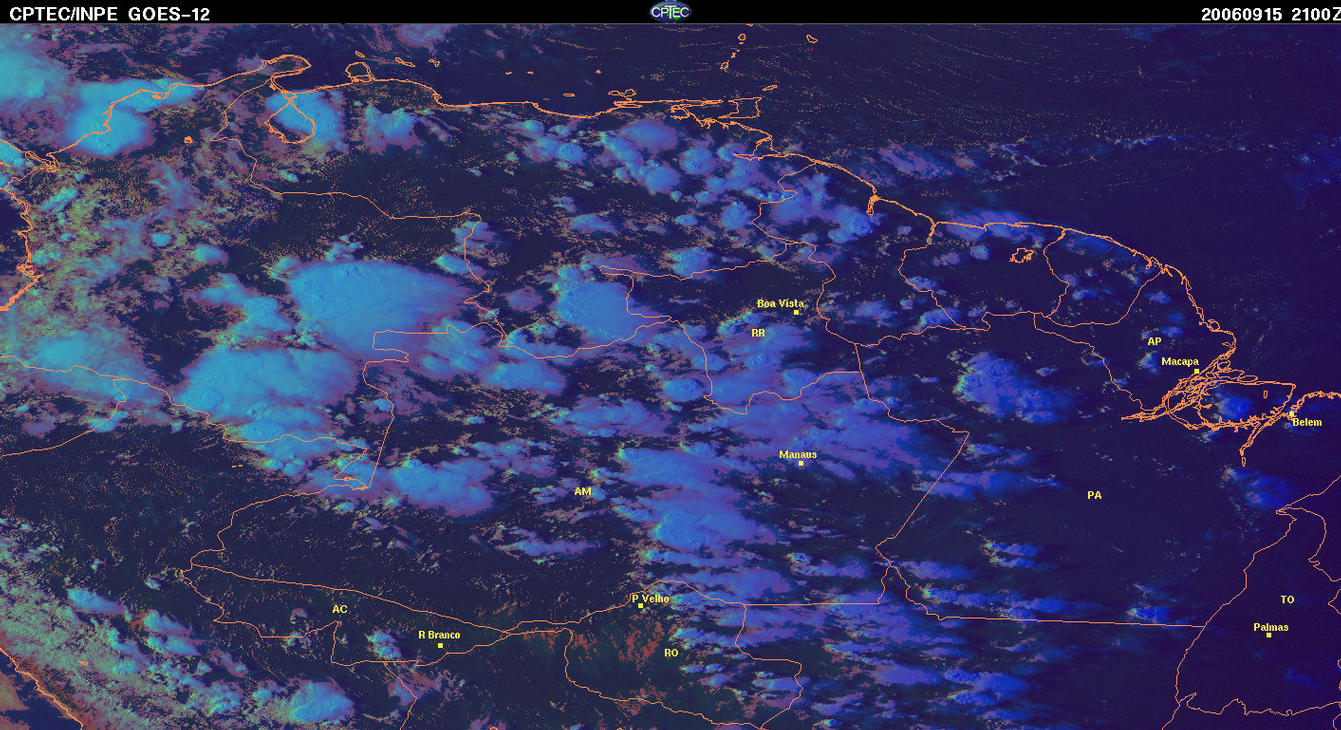Click the yellow marker at Palmas
Viewport: 1341px width, 730px height.
[1268, 635]
